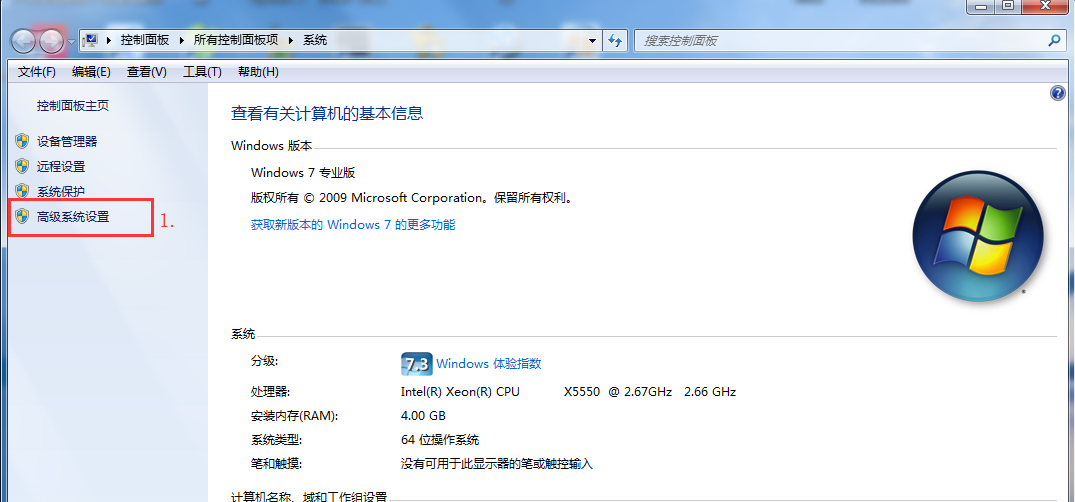Click shield icon beside 高级系统设置

(x=22, y=217)
